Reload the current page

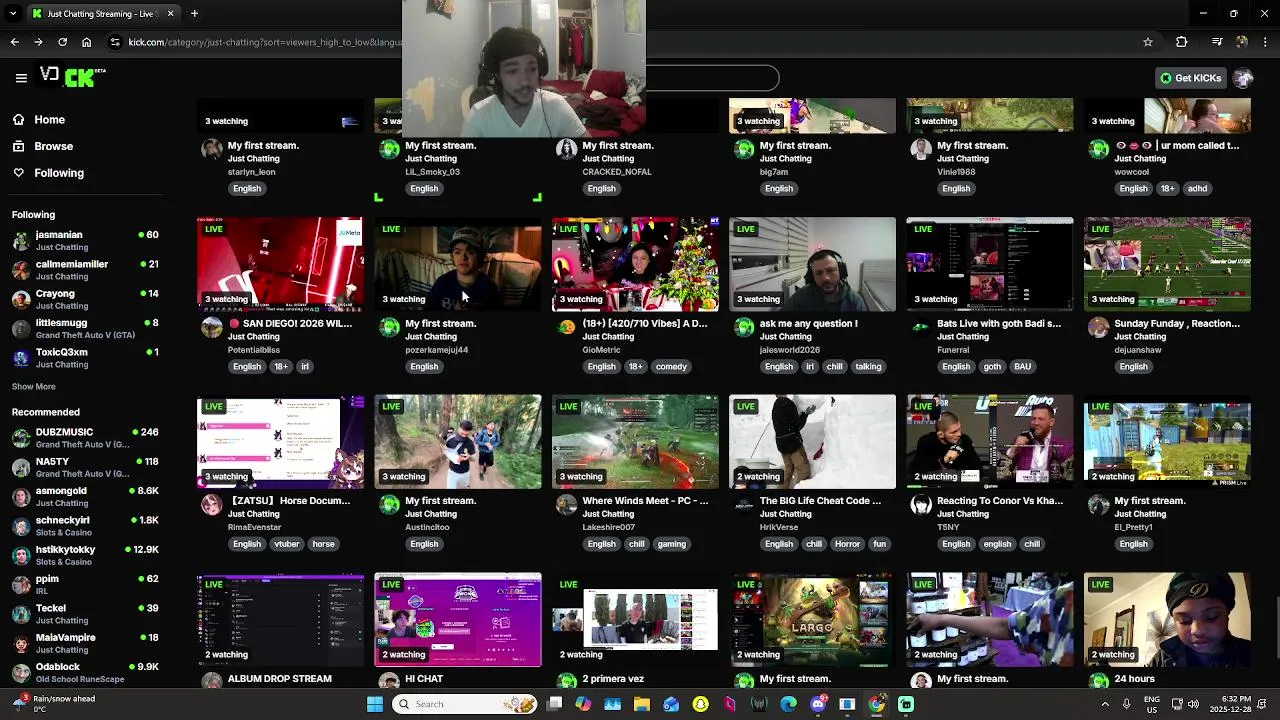(x=62, y=42)
